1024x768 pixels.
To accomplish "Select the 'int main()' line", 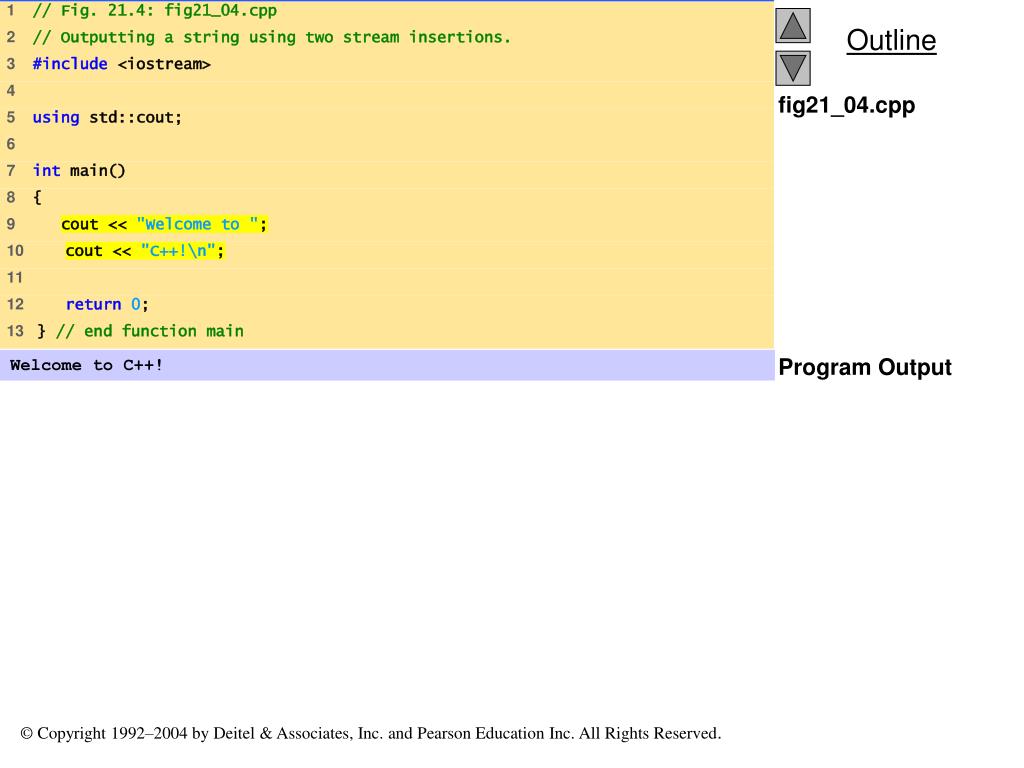I will 79,170.
